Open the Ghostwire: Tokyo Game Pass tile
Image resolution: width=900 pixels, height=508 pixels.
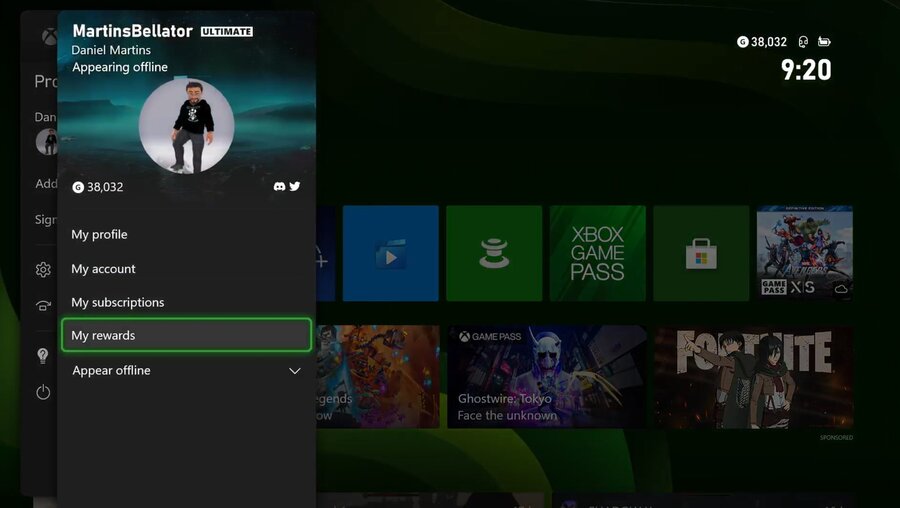pos(546,377)
